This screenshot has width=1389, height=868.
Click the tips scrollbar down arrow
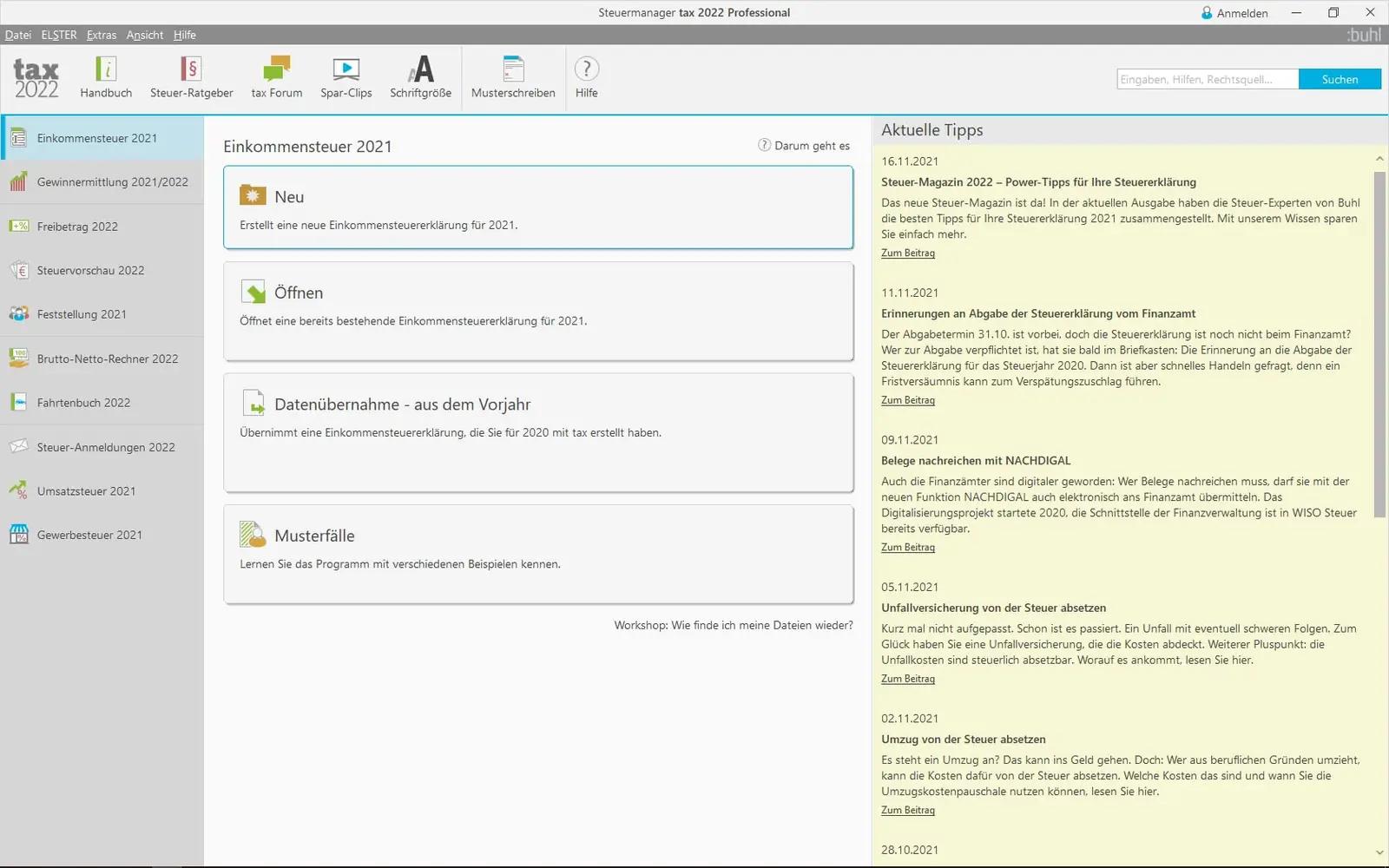[1379, 853]
